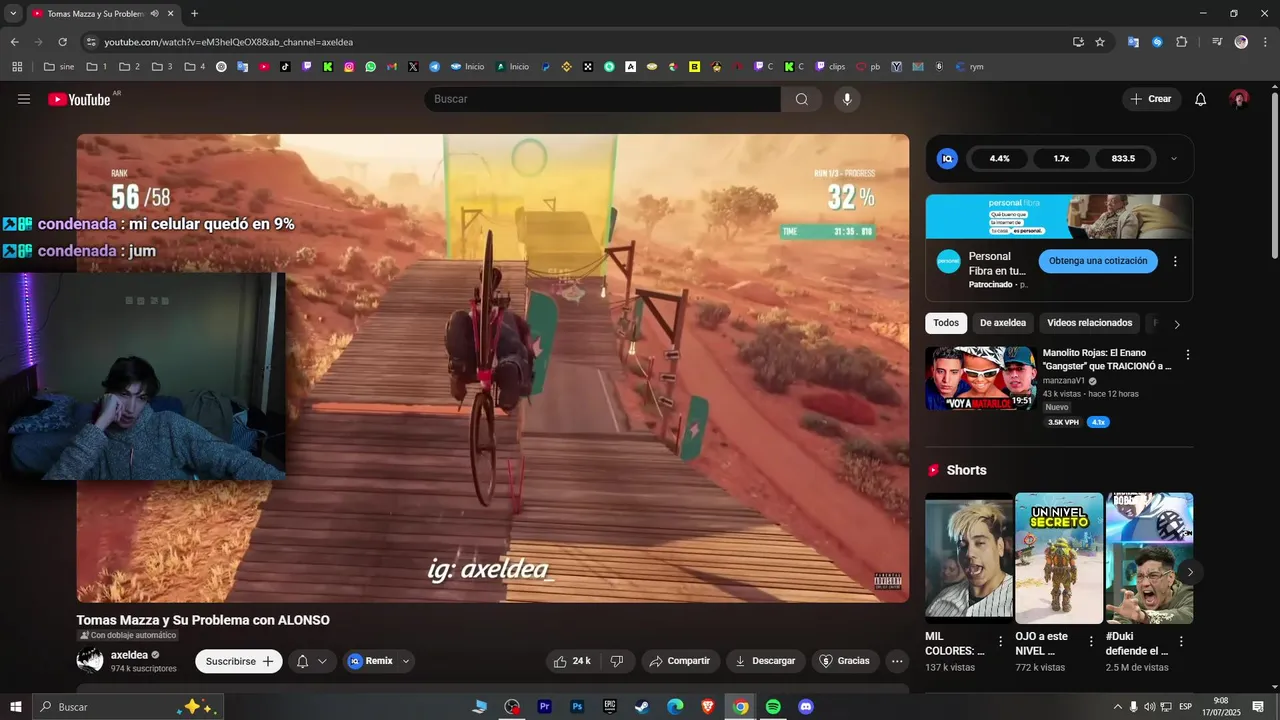Expand the IQ stats panel chevron
The width and height of the screenshot is (1280, 720).
[x=1174, y=159]
